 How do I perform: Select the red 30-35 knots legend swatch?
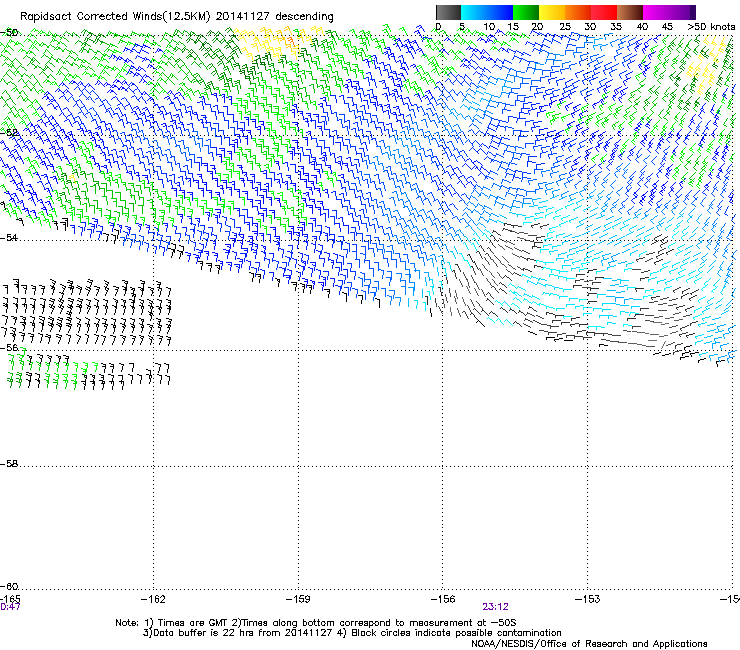(604, 12)
